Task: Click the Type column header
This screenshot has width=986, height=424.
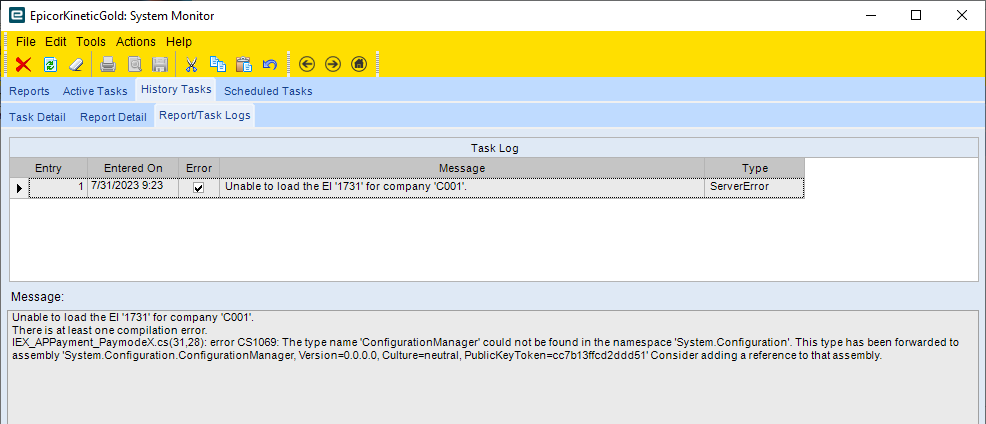Action: click(x=755, y=168)
